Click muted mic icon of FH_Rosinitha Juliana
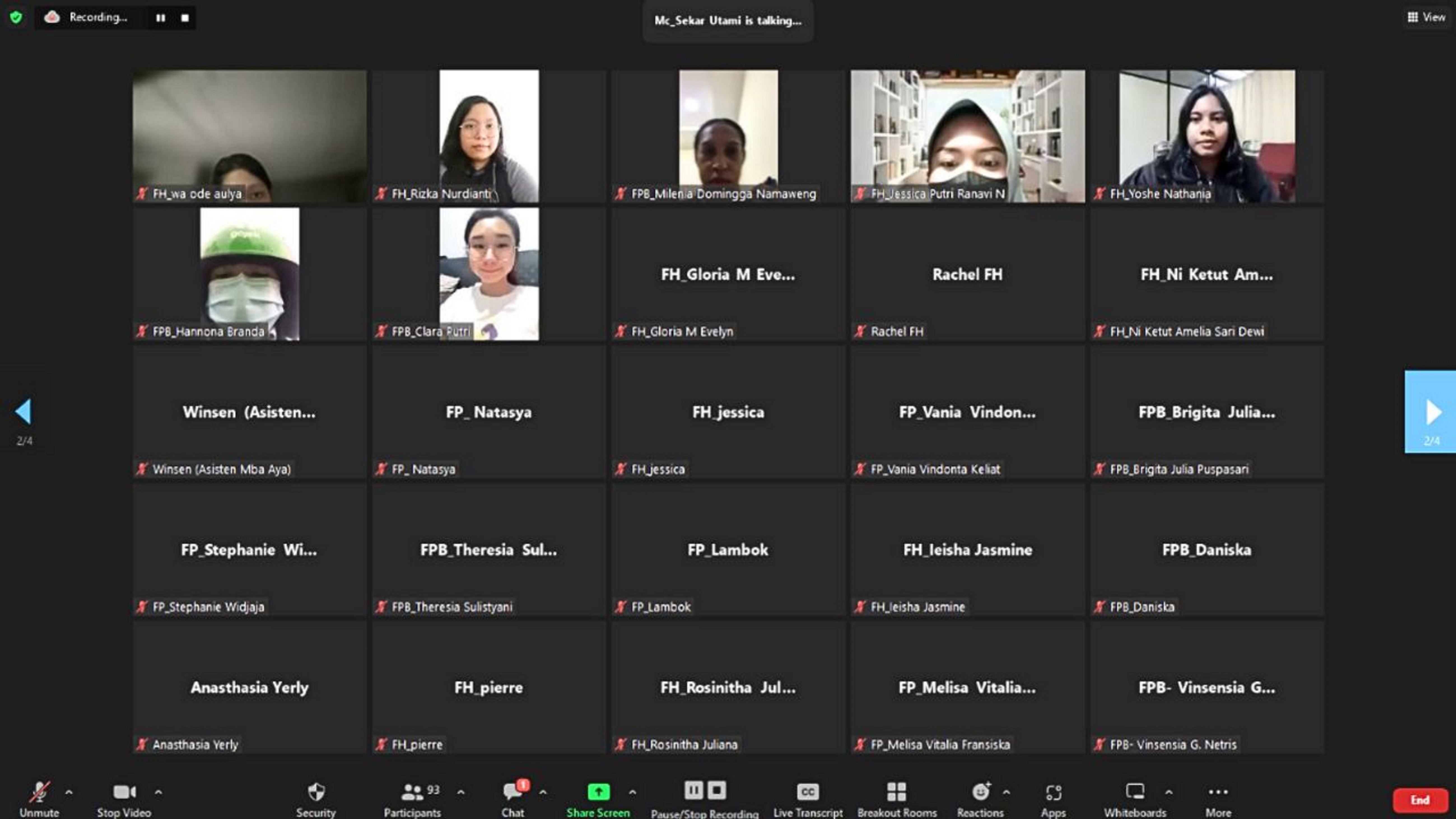Screen dimensions: 1456x819 [621, 745]
